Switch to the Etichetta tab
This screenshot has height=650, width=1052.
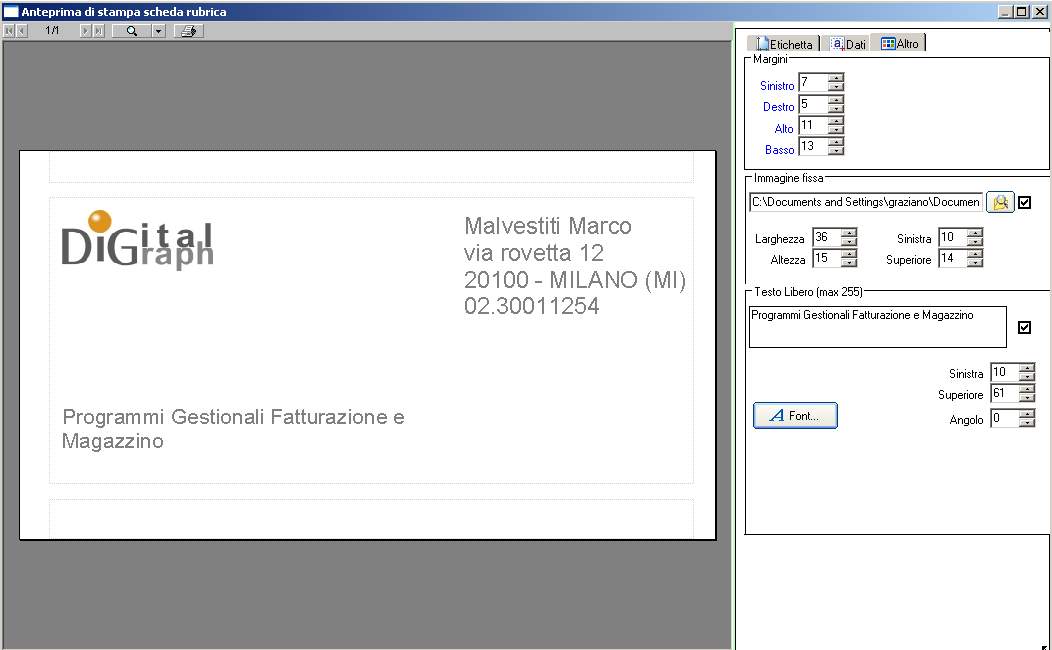(784, 44)
